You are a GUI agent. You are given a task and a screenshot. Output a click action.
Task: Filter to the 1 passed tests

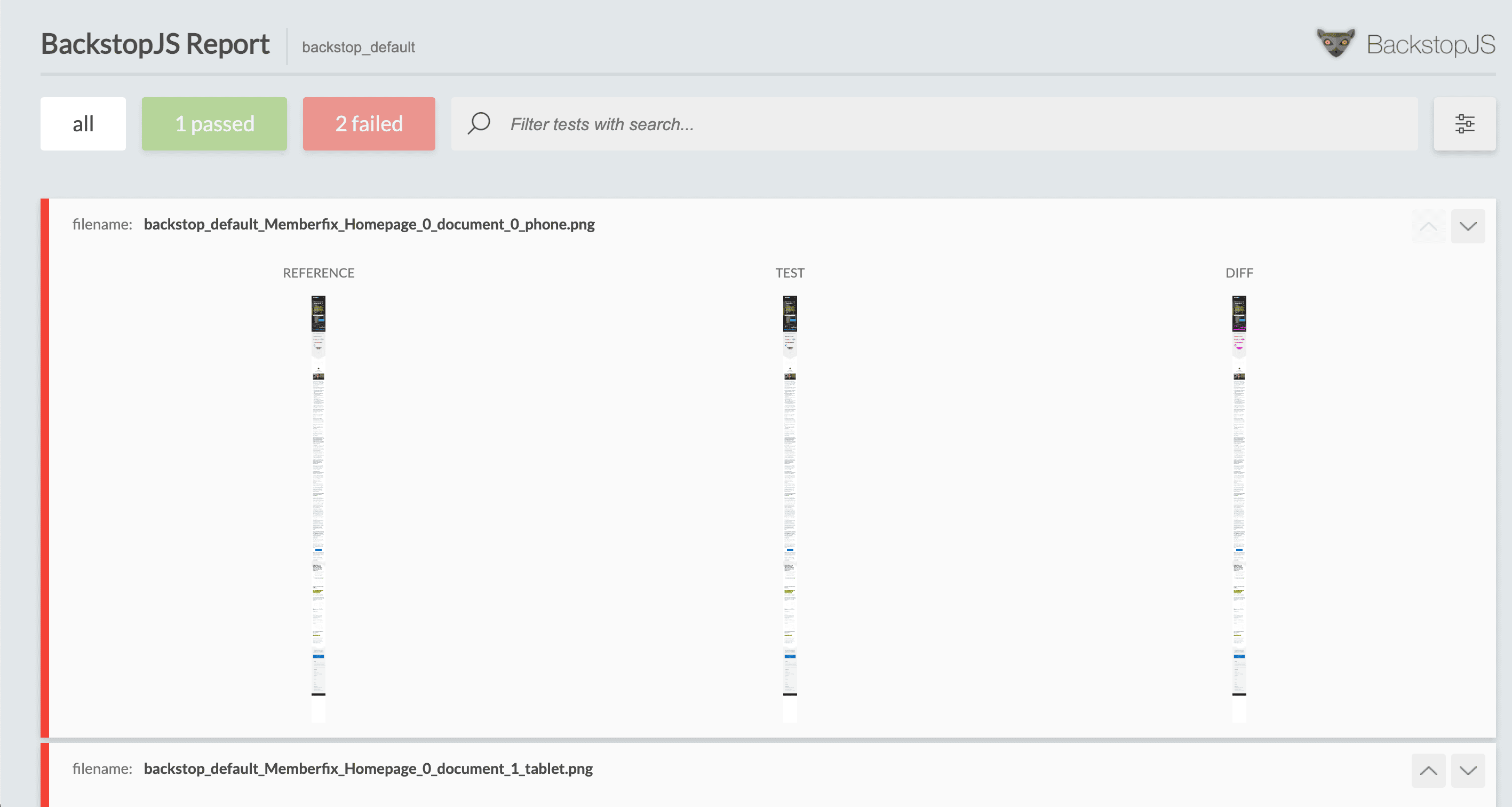pos(214,124)
